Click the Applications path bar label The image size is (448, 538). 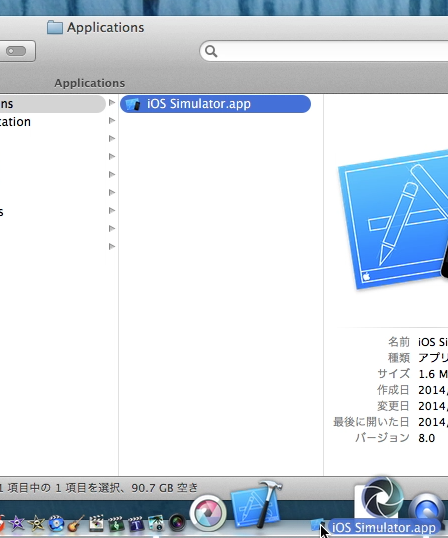[x=90, y=83]
